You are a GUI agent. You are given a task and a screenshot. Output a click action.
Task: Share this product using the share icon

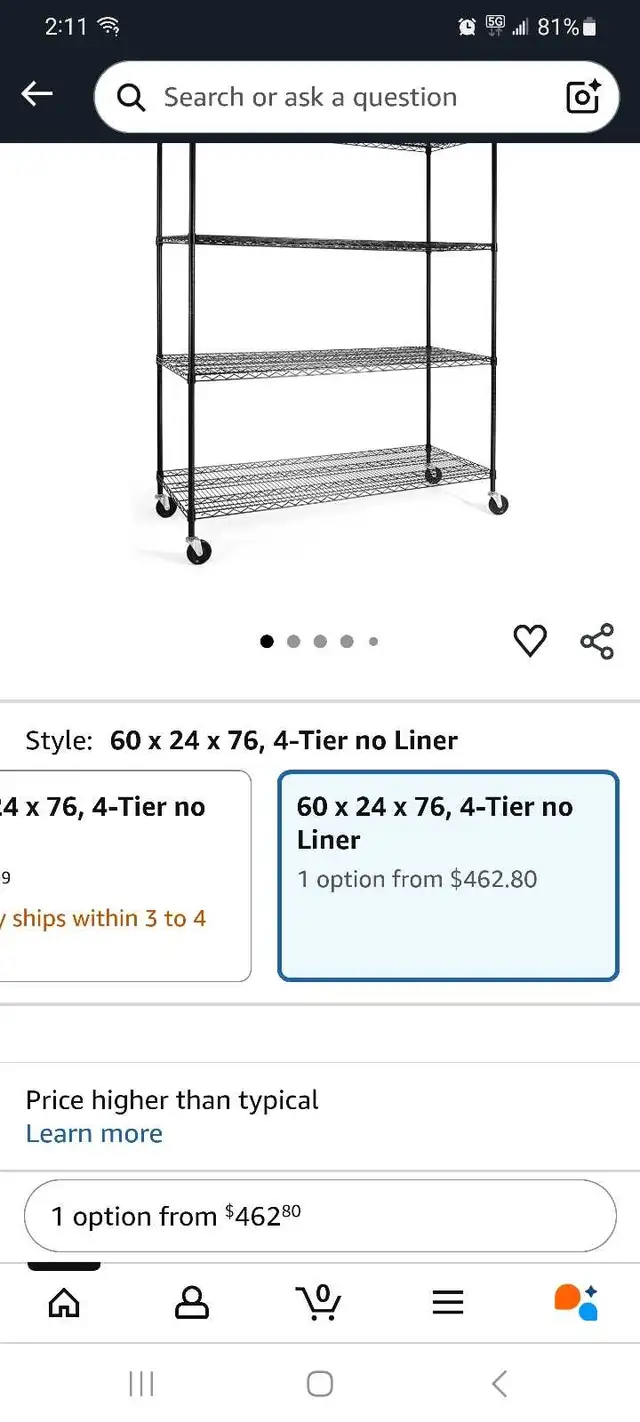click(x=596, y=641)
